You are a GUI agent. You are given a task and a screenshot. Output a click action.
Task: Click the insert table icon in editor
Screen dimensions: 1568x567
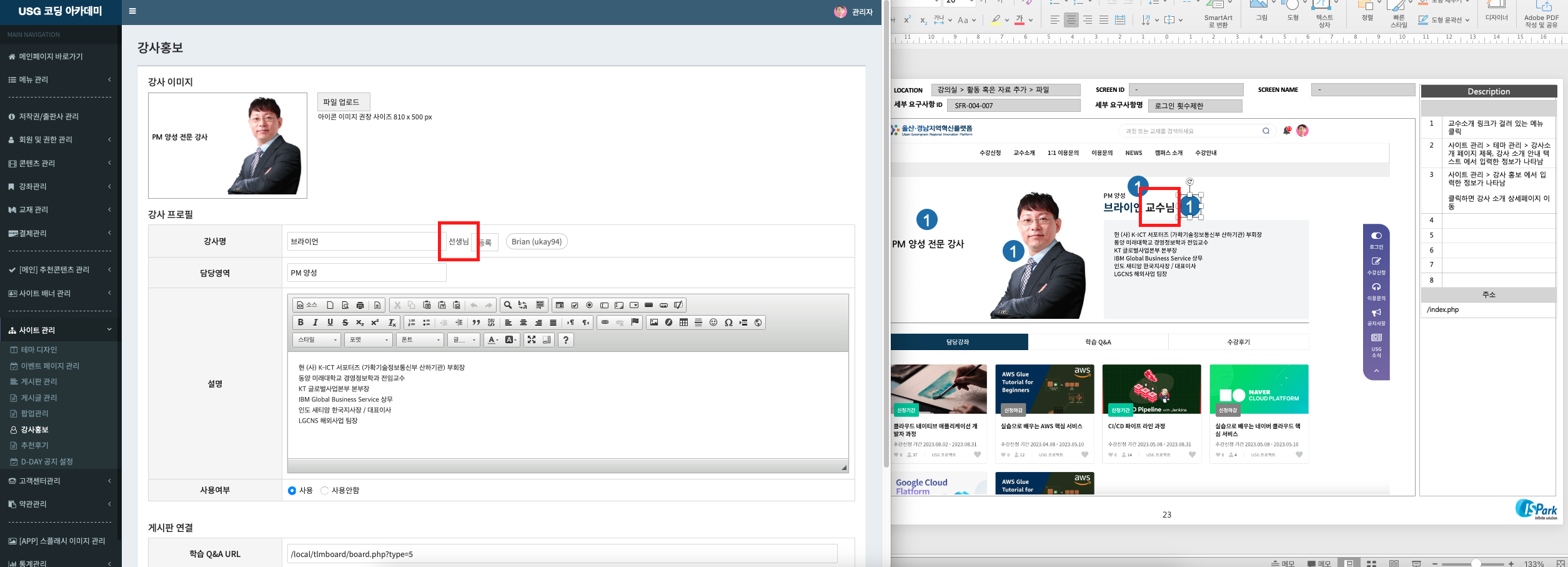click(x=683, y=323)
